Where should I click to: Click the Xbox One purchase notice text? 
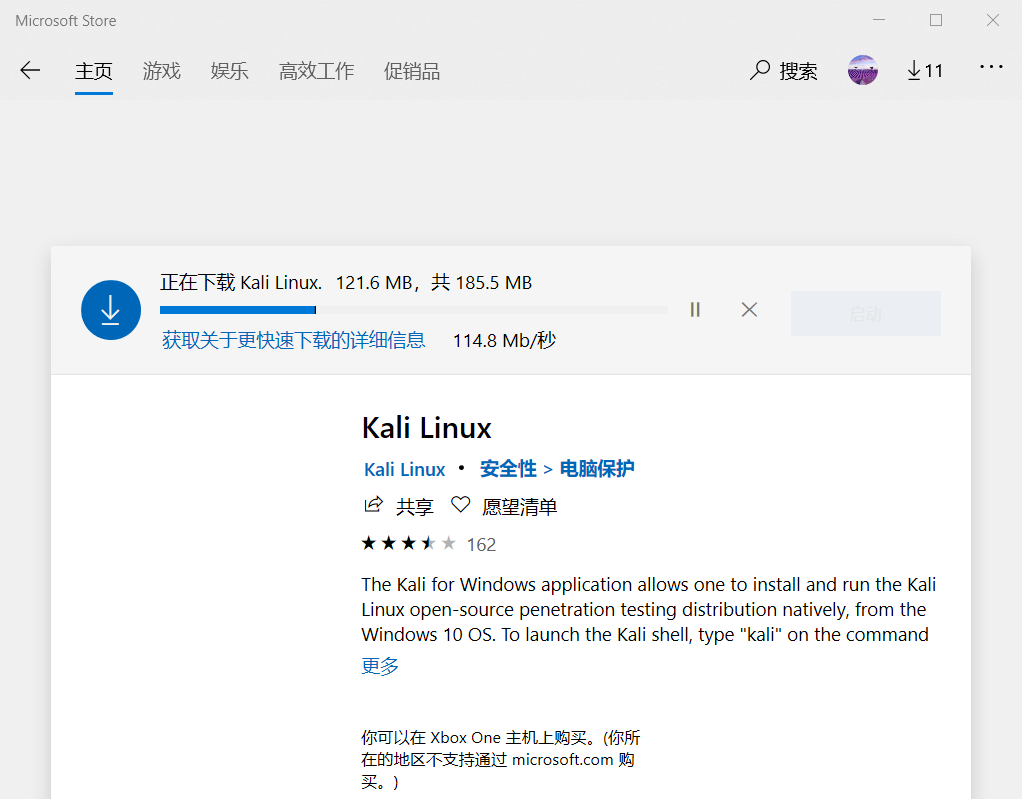pyautogui.click(x=501, y=759)
